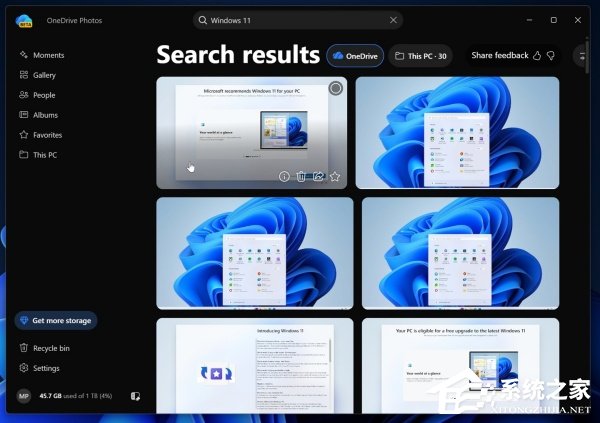The width and height of the screenshot is (600, 423).
Task: Toggle the sidebar collapse icon at bottom
Action: point(135,396)
